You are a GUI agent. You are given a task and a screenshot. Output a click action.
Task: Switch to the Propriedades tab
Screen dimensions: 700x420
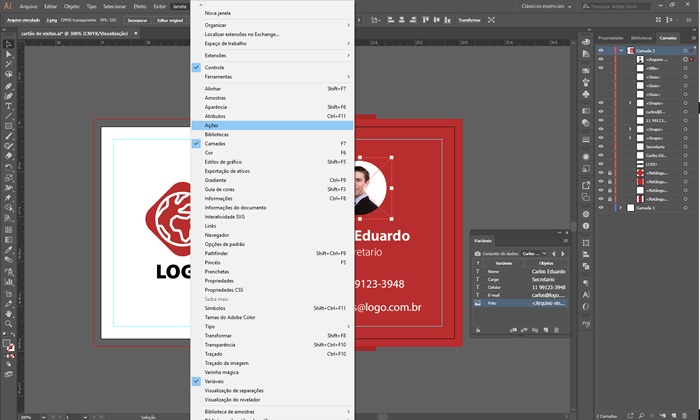(x=611, y=38)
